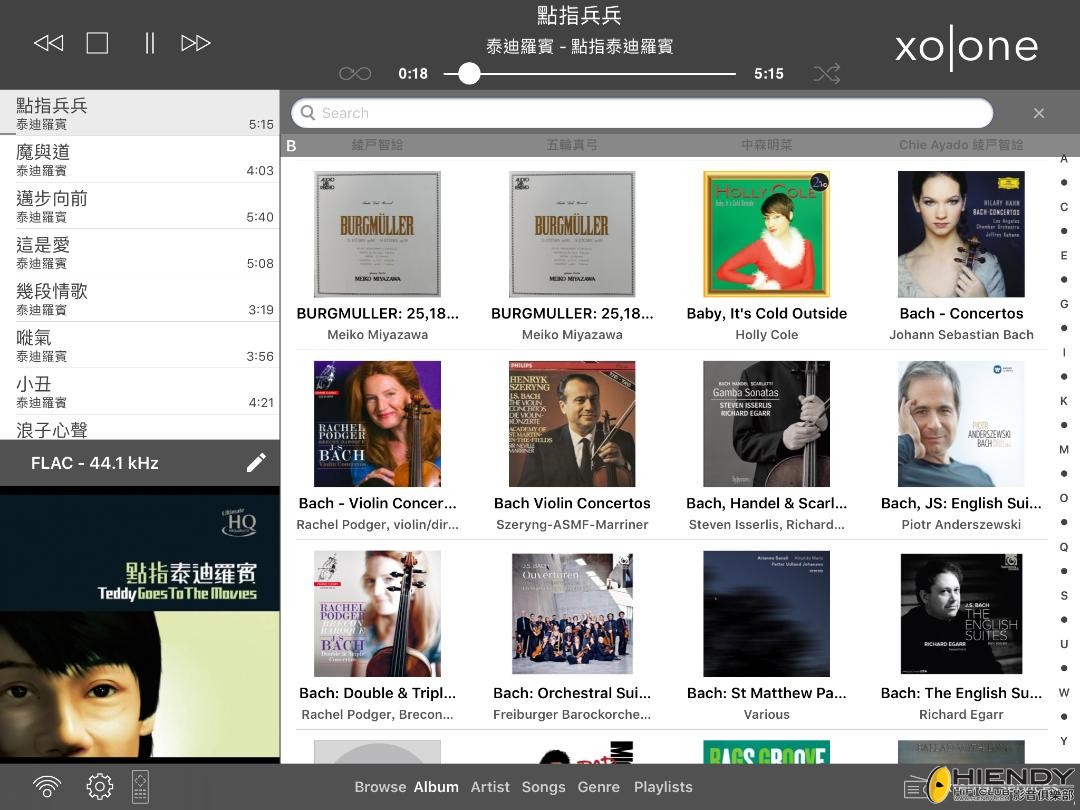Jump to letter O in the index
The image size is (1080, 810).
[x=1064, y=498]
